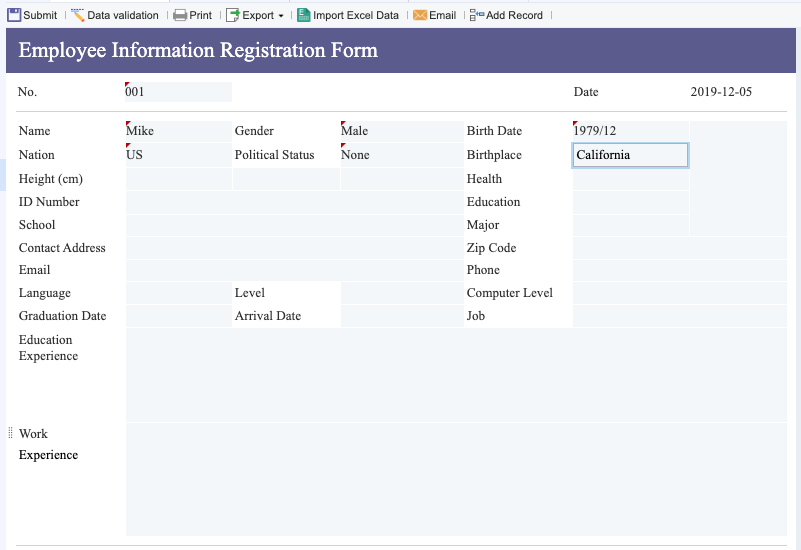
Task: Click the Email toolbar label
Action: 442,15
